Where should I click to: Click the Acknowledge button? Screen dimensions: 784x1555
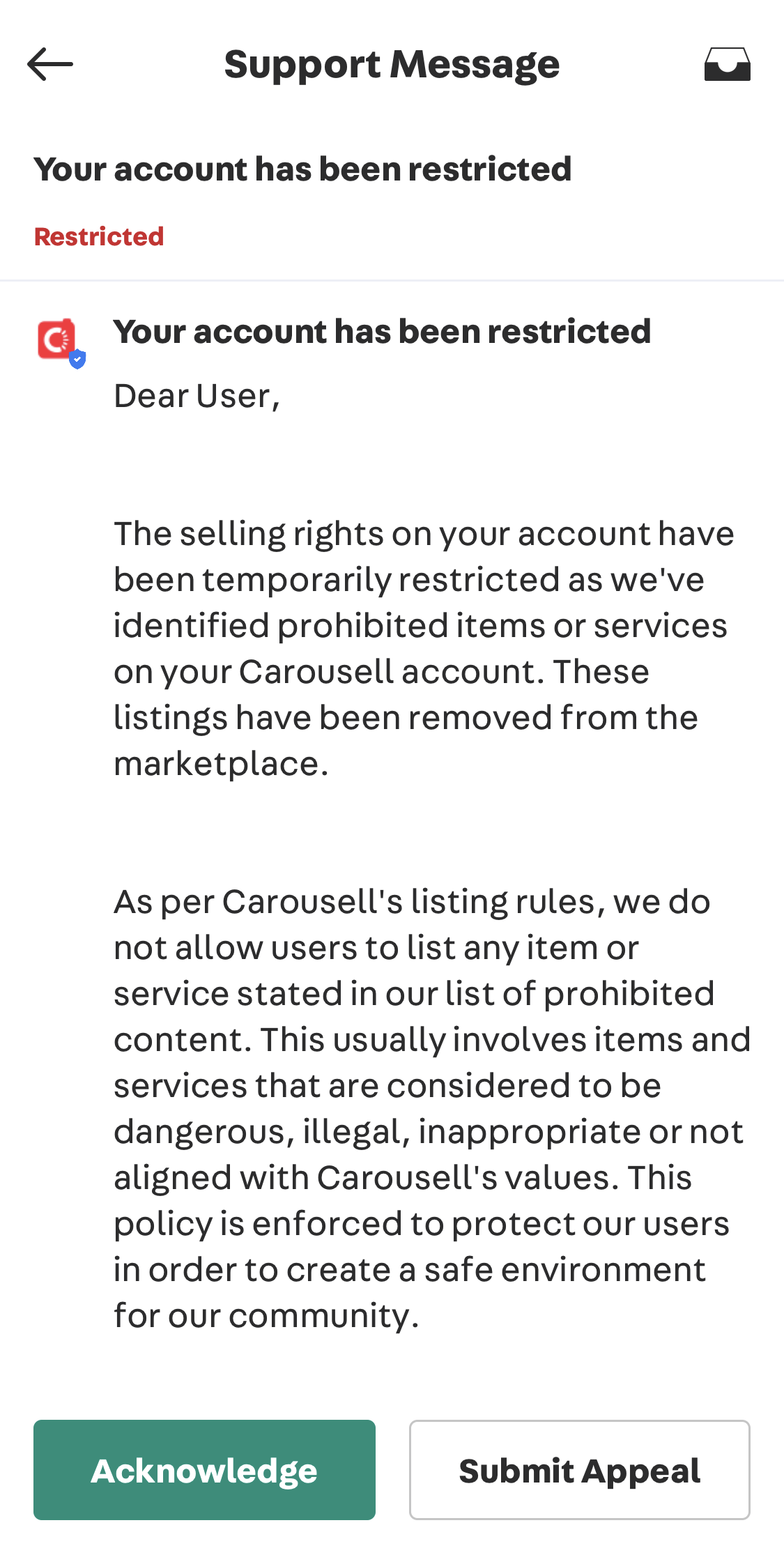(204, 1470)
